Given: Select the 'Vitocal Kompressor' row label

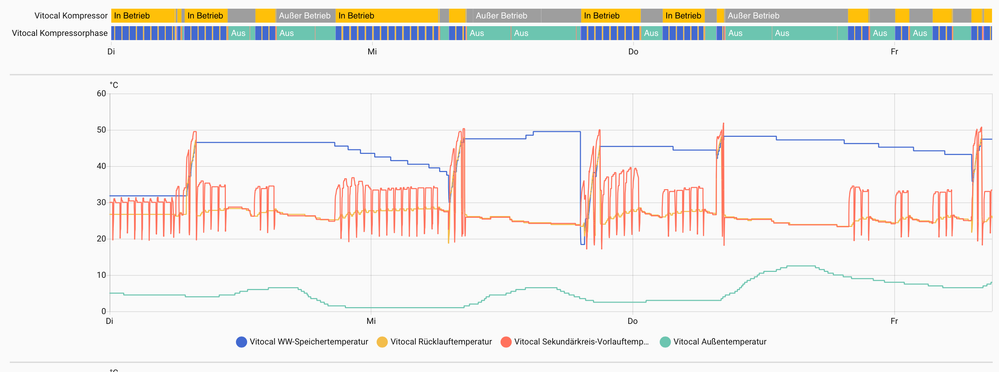Looking at the screenshot, I should click(71, 15).
